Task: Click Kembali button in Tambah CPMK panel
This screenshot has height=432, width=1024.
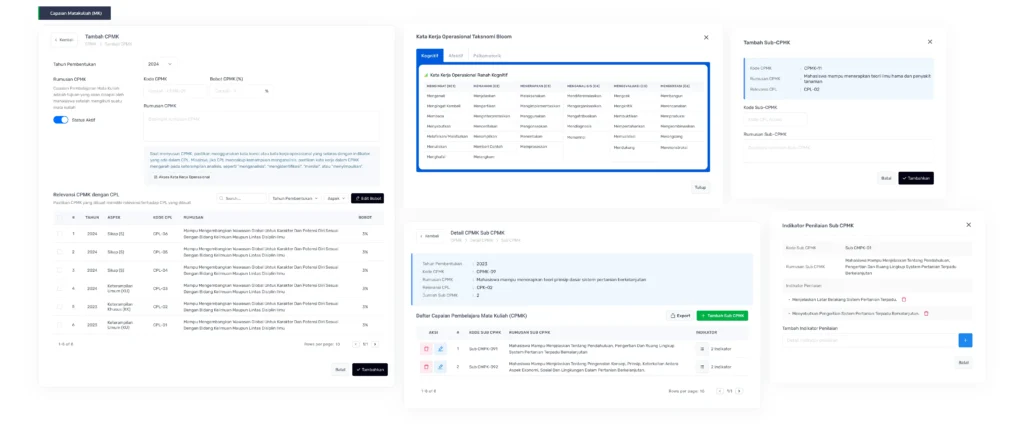Action: tap(65, 40)
